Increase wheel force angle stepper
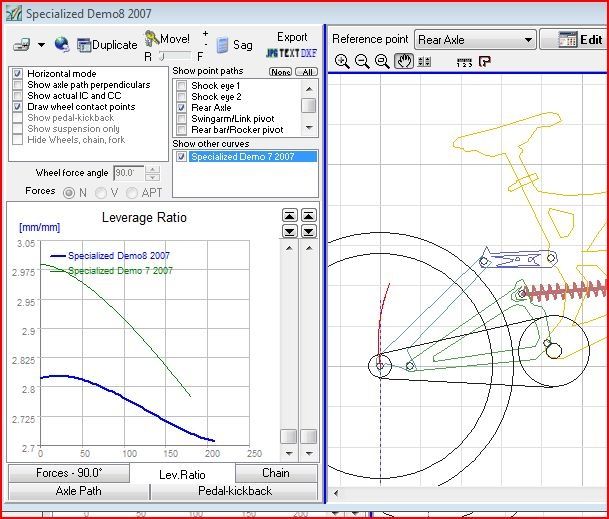Viewport: 609px width, 519px height. [x=153, y=169]
